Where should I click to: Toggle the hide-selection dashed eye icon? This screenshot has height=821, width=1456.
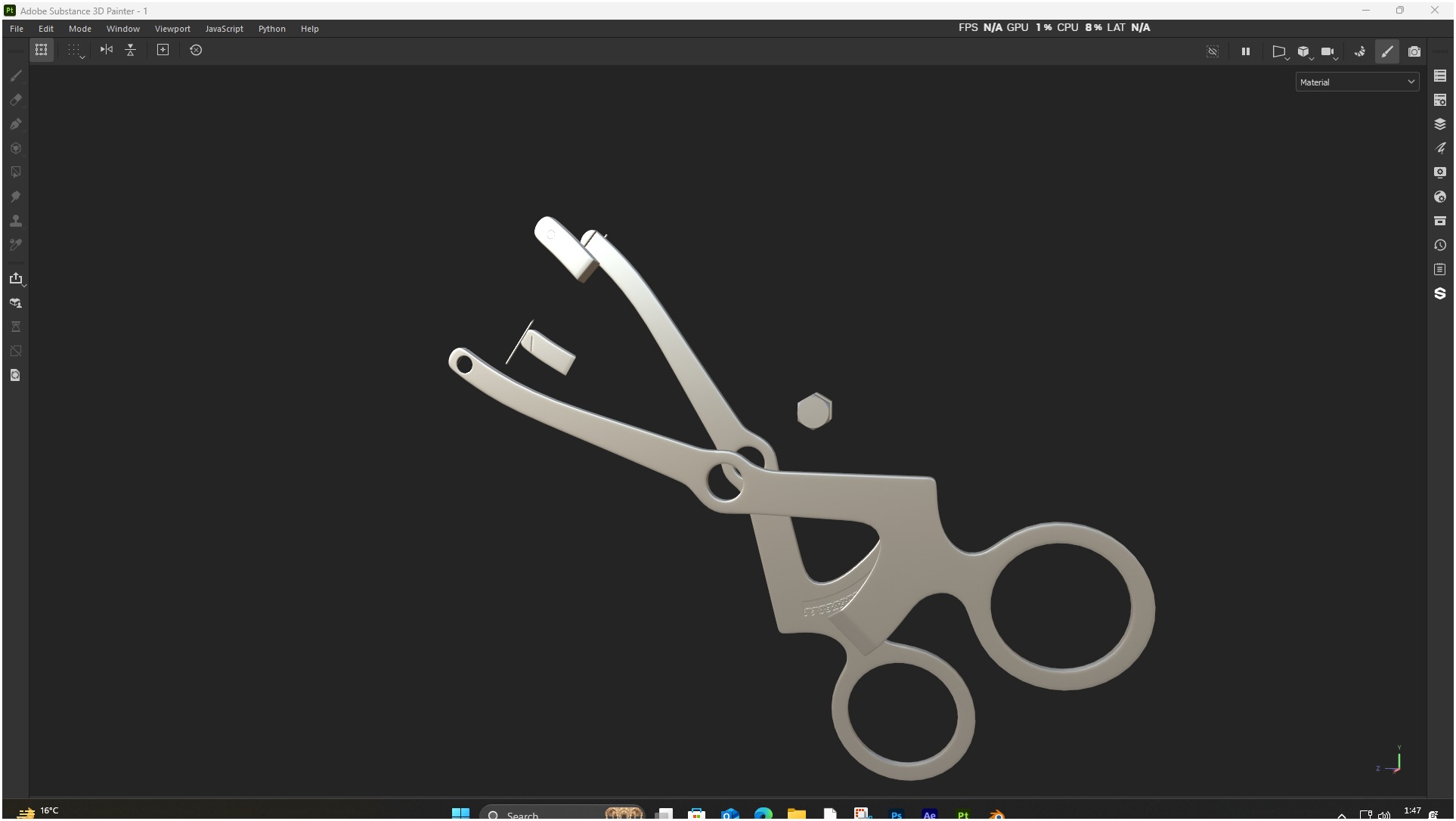tap(1213, 51)
